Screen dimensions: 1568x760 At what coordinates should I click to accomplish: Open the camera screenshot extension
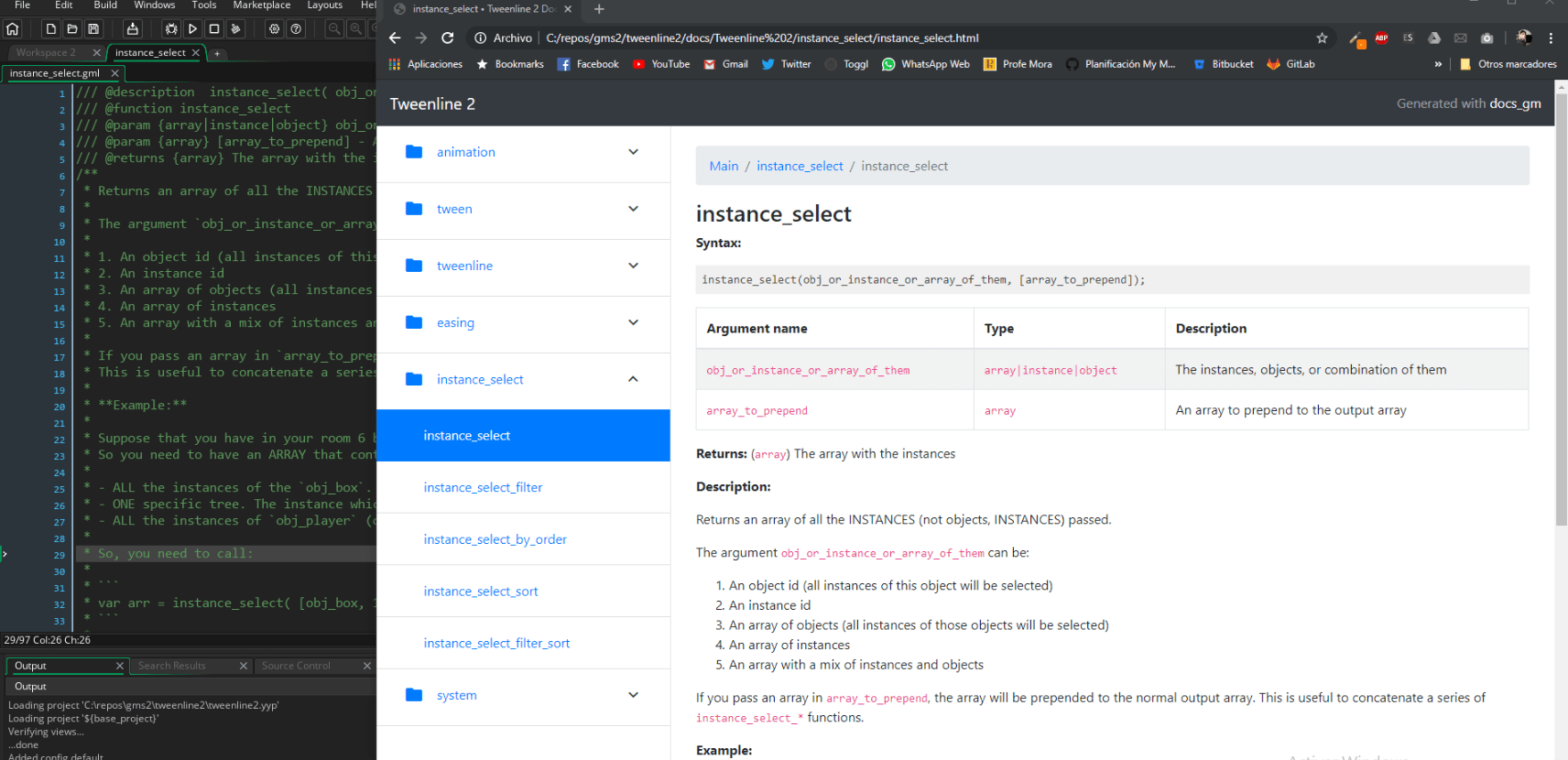coord(1486,38)
